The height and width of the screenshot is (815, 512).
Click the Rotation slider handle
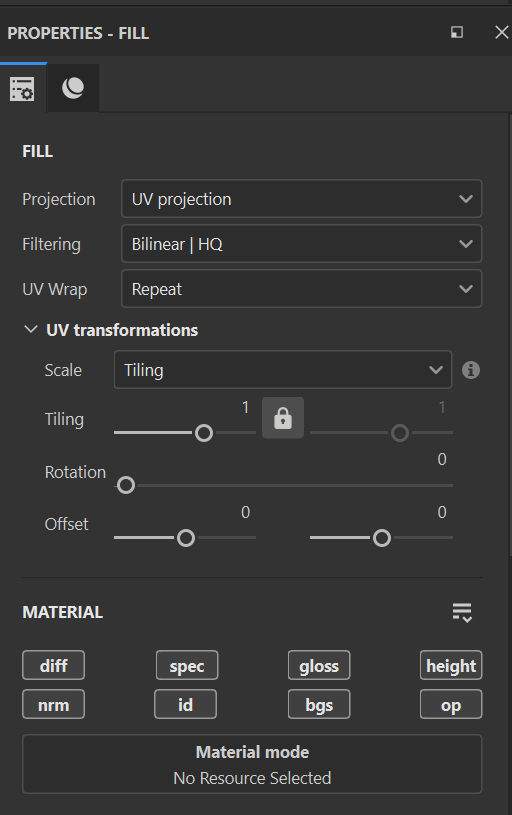pyautogui.click(x=126, y=485)
